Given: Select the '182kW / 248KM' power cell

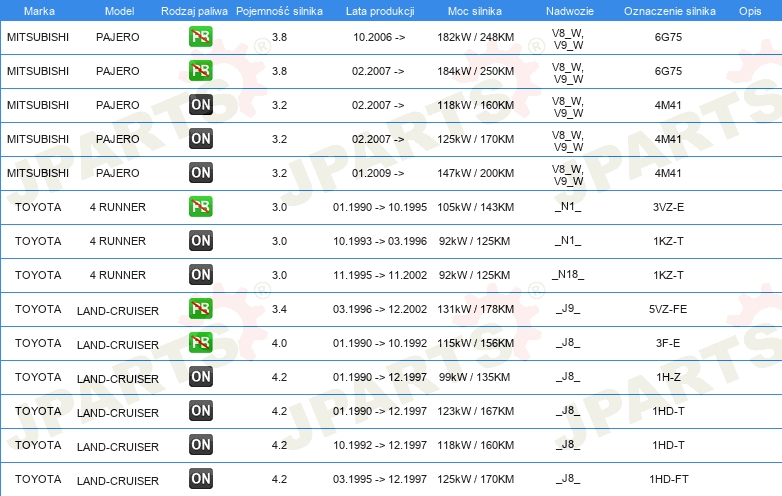Looking at the screenshot, I should pyautogui.click(x=475, y=37).
